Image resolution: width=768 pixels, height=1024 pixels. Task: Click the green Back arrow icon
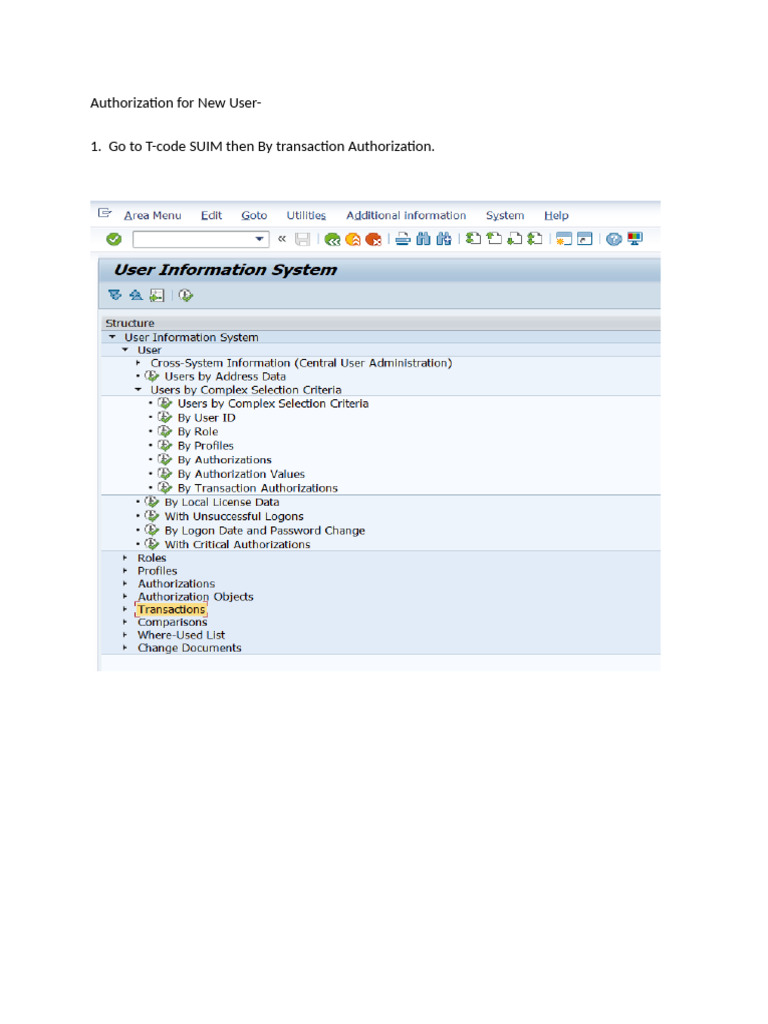tap(332, 240)
